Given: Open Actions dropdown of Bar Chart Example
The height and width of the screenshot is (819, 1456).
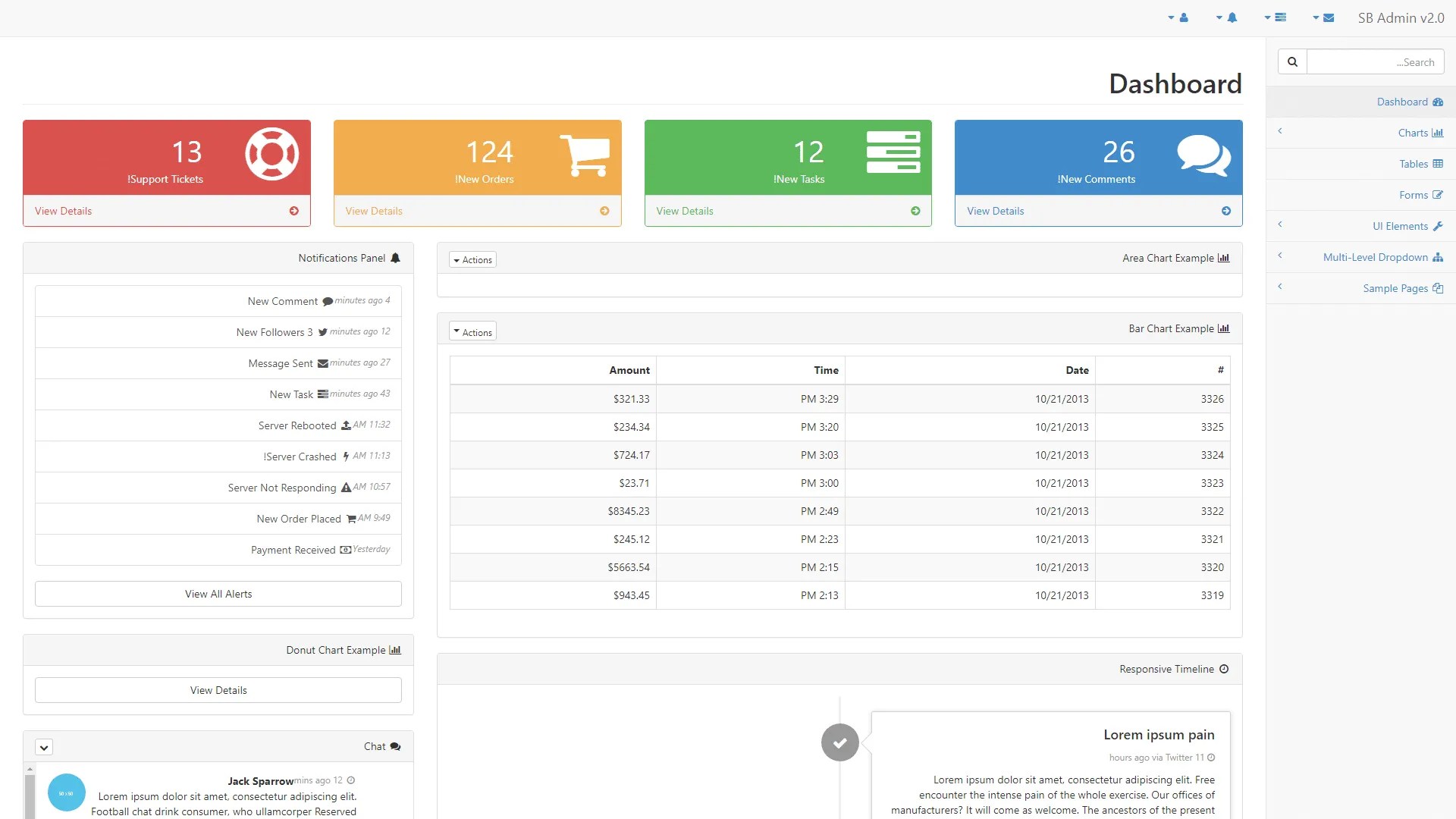Looking at the screenshot, I should click(x=472, y=331).
